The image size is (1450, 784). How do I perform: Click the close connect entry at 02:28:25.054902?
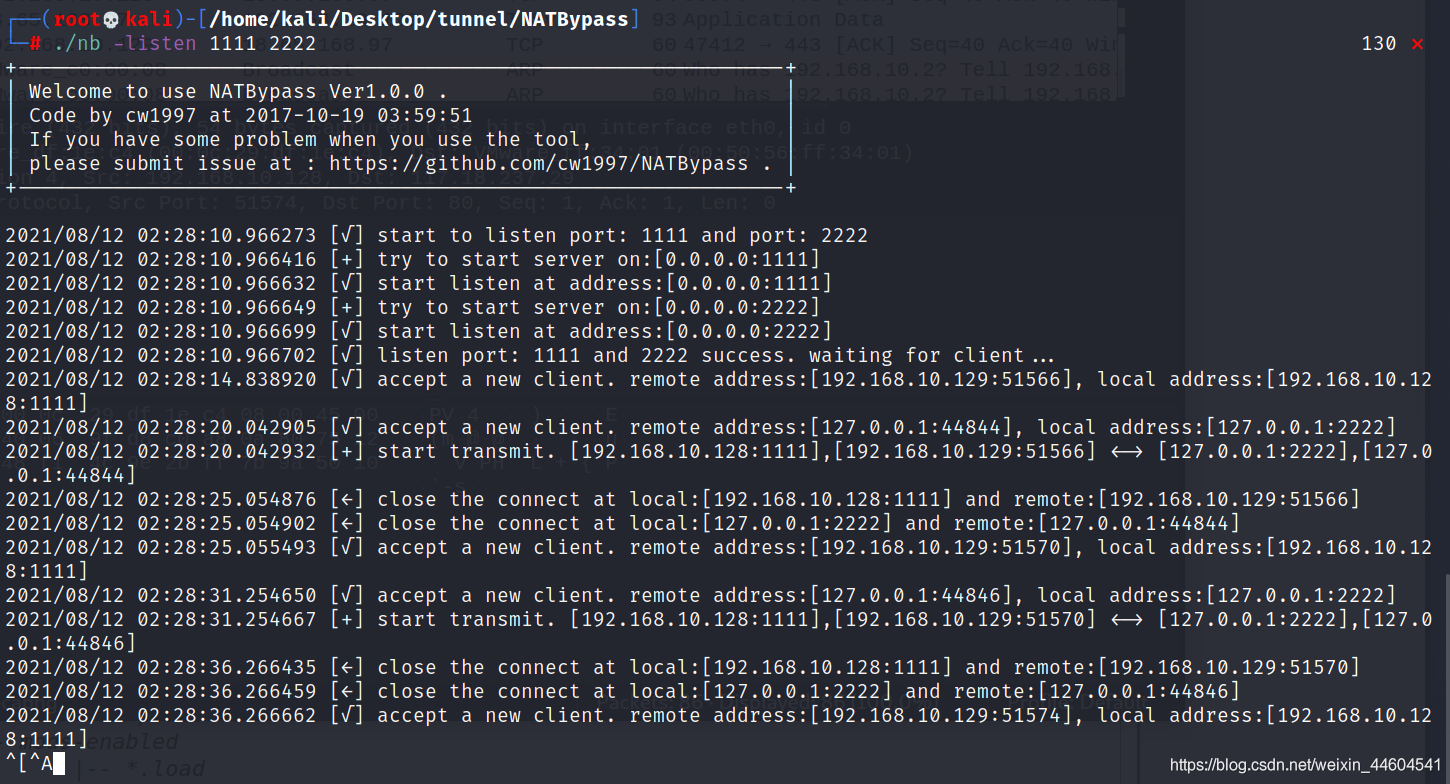pos(623,524)
